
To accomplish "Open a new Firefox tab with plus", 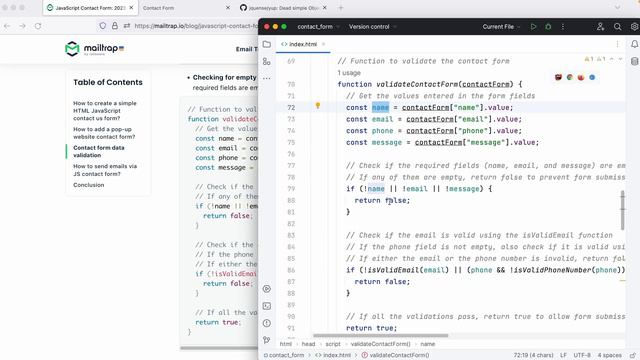I will 340,8.
